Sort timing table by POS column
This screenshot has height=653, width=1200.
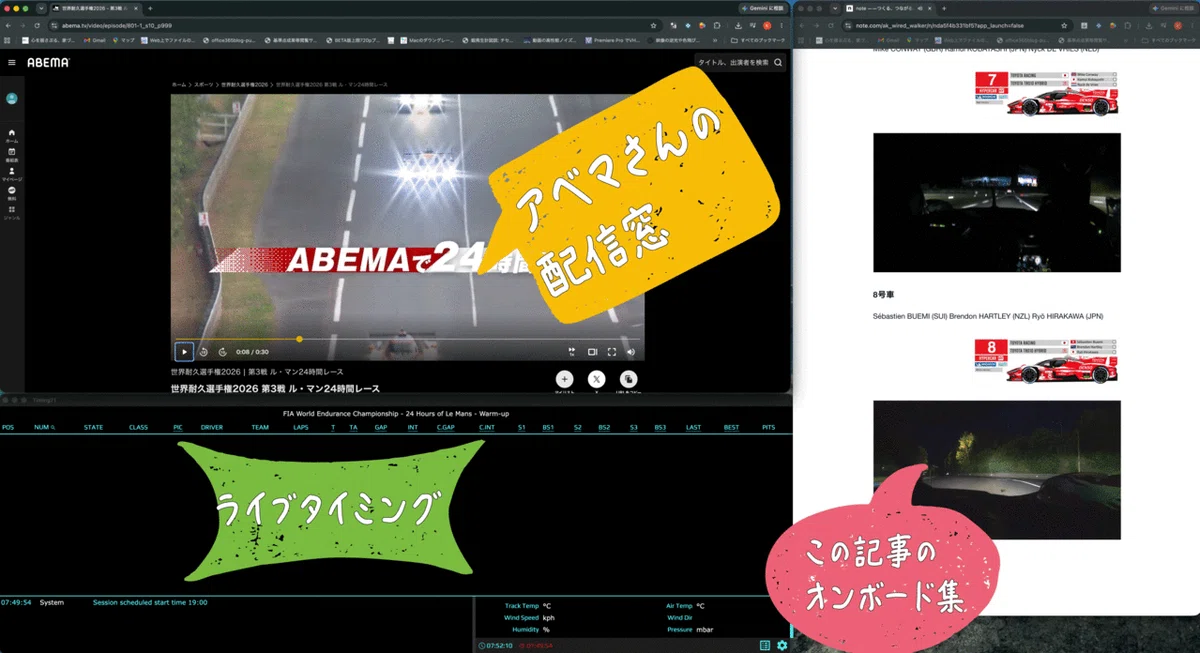[x=8, y=427]
